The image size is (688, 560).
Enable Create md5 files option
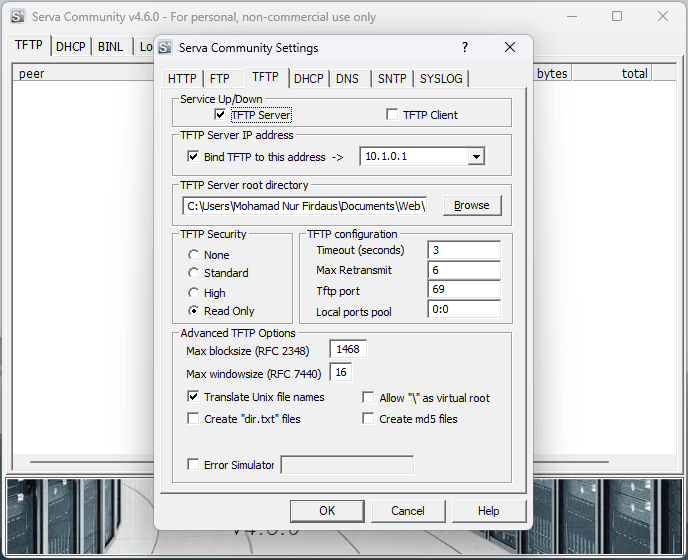tap(368, 419)
